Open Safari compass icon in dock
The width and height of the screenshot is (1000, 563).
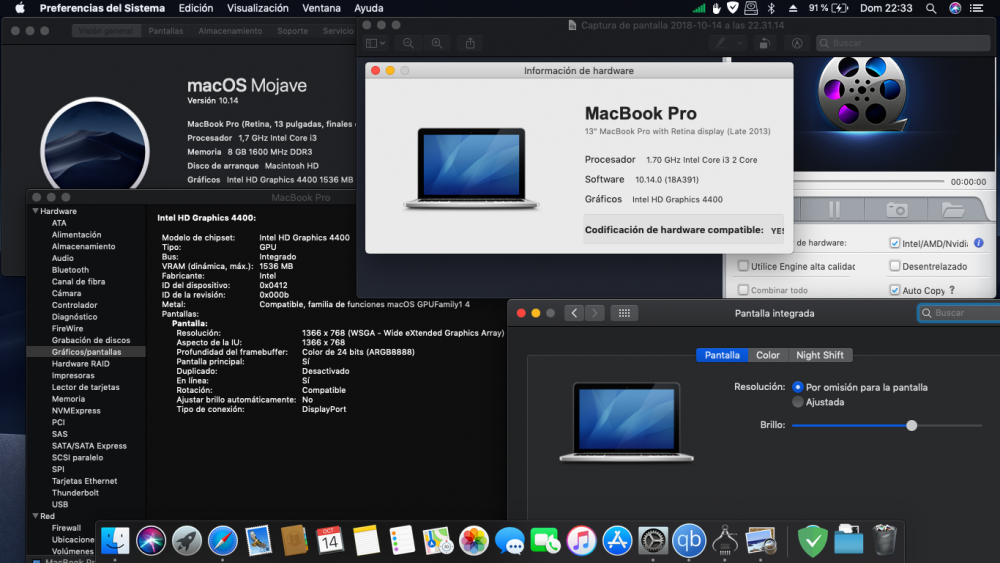point(223,541)
